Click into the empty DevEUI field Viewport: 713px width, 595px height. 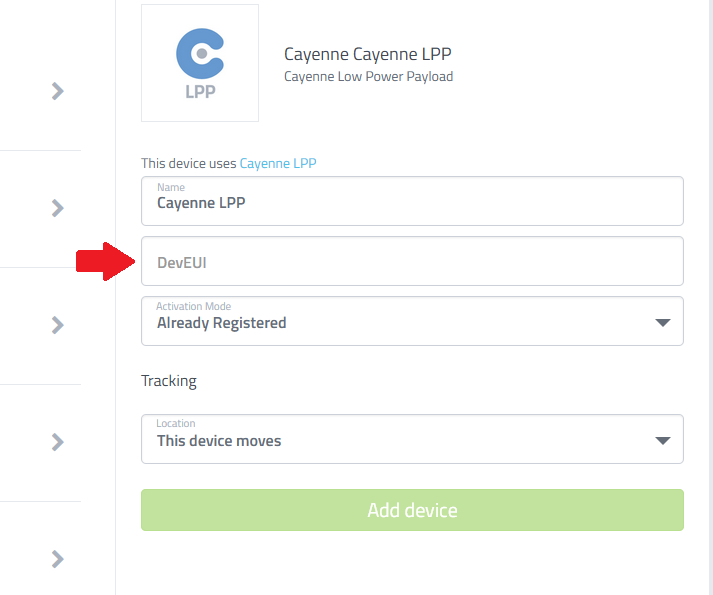click(412, 261)
